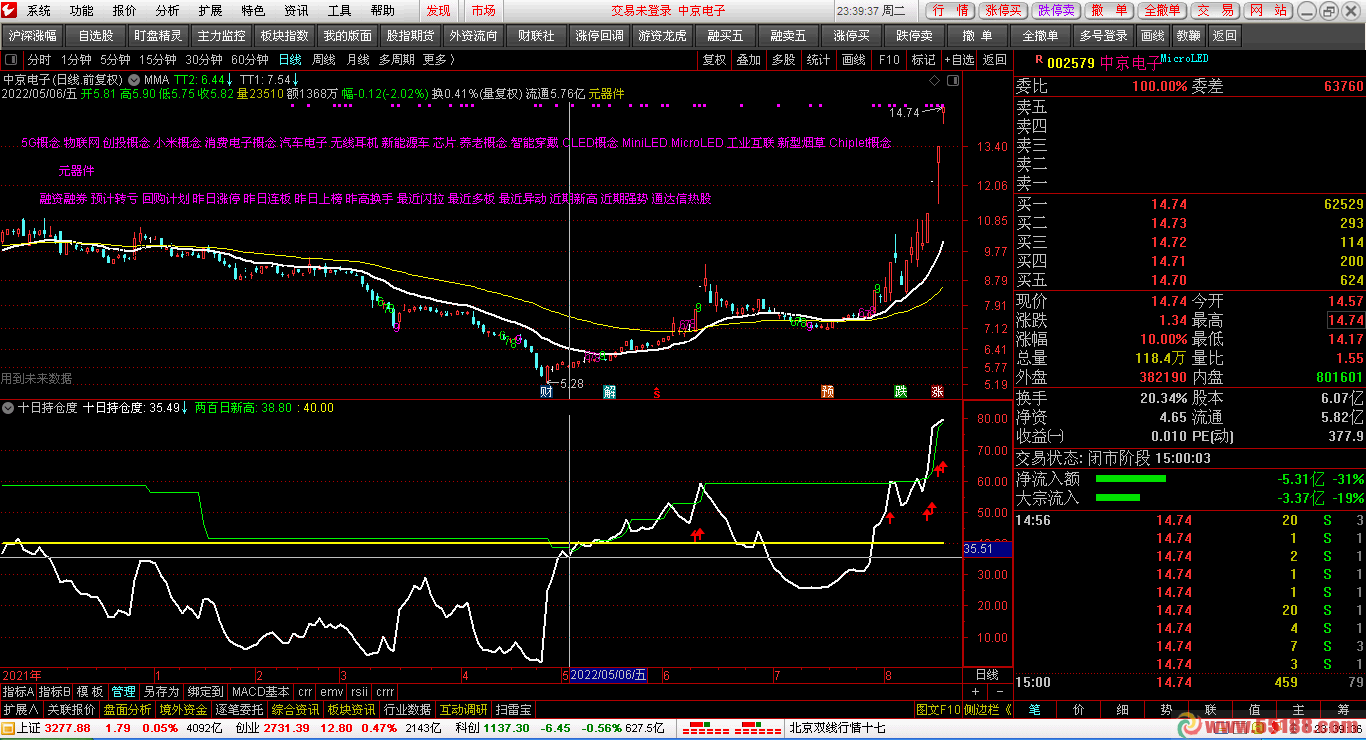Click the top-right 跌停卖 purple button
Image resolution: width=1366 pixels, height=740 pixels.
[x=1056, y=11]
